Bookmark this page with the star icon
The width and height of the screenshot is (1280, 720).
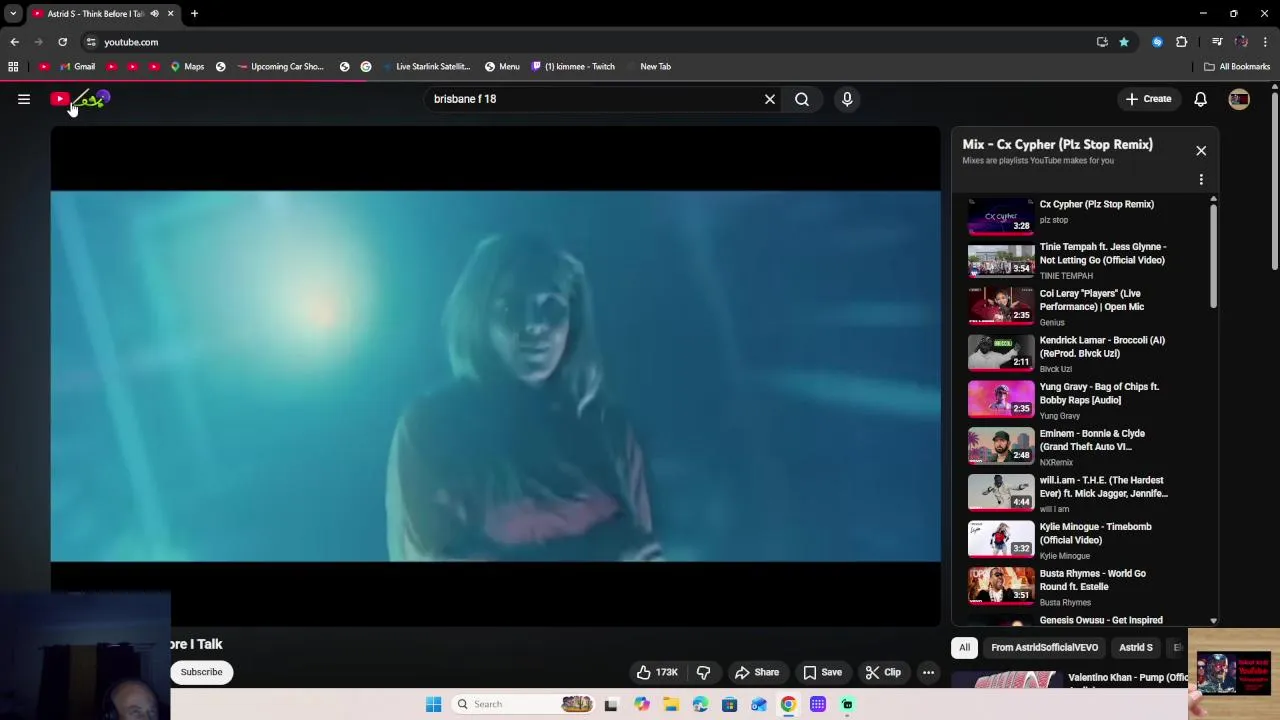pyautogui.click(x=1124, y=42)
